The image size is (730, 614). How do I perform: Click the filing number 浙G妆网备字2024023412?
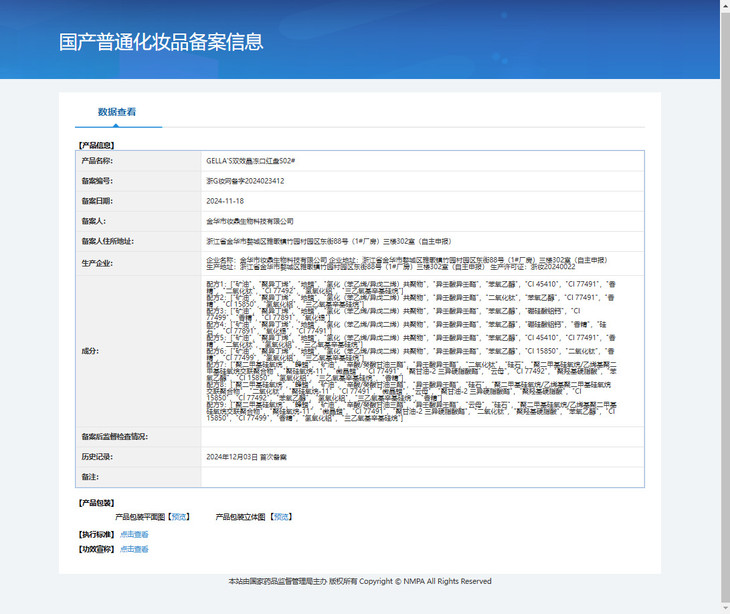pyautogui.click(x=245, y=181)
